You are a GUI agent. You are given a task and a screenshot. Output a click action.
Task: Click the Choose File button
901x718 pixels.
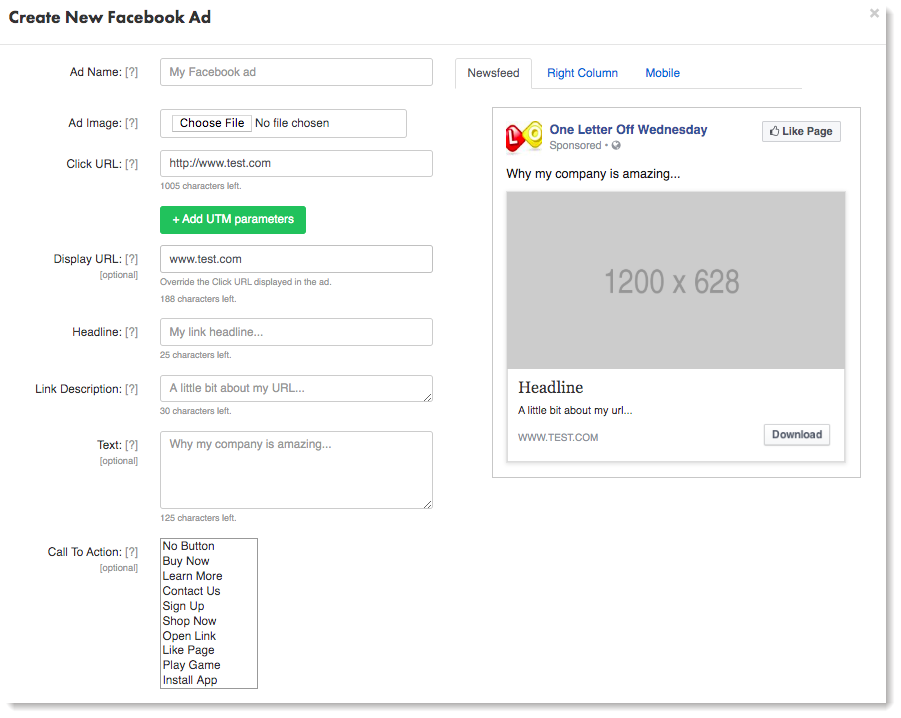coord(211,123)
